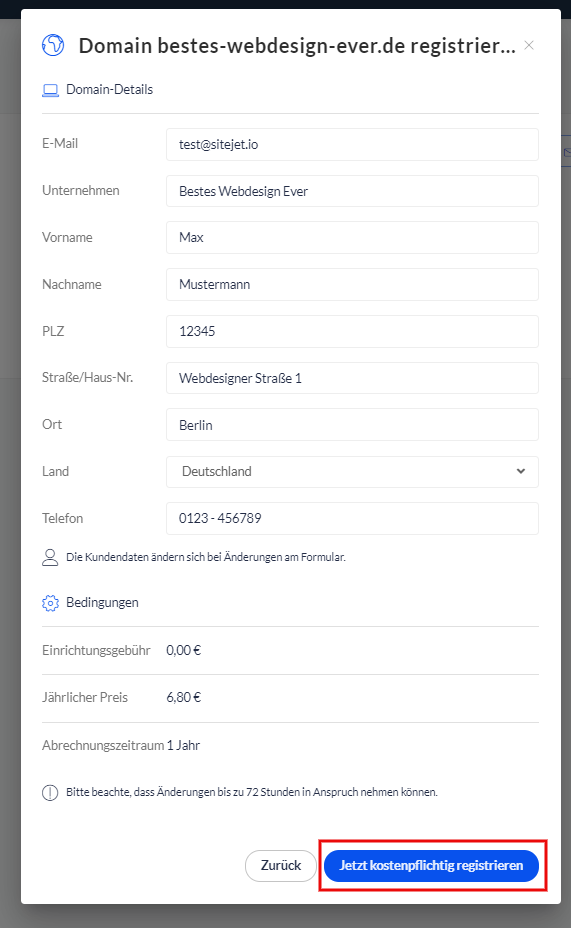The height and width of the screenshot is (928, 571).
Task: Click the Domain-Details section heading
Action: point(109,89)
